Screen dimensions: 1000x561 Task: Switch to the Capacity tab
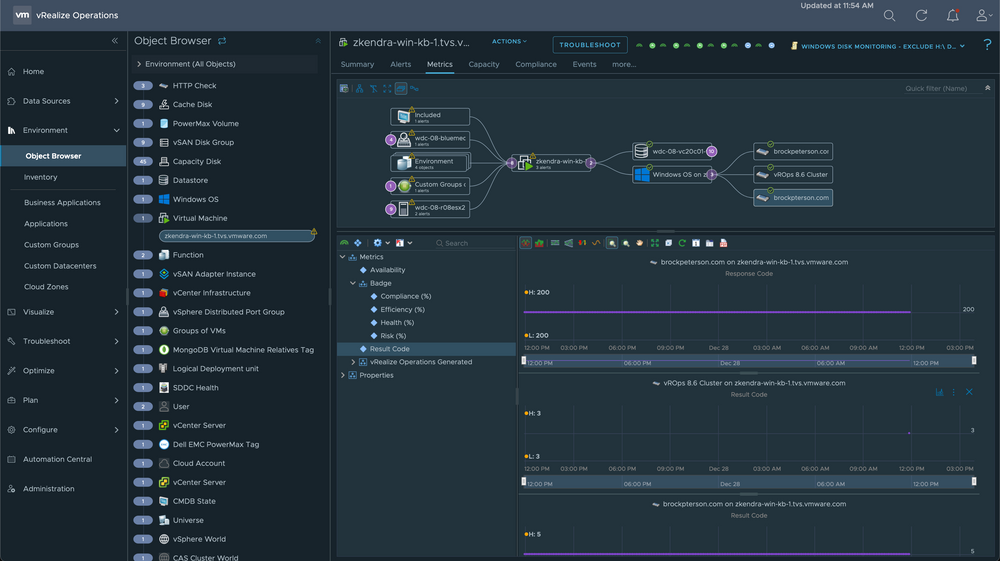484,64
